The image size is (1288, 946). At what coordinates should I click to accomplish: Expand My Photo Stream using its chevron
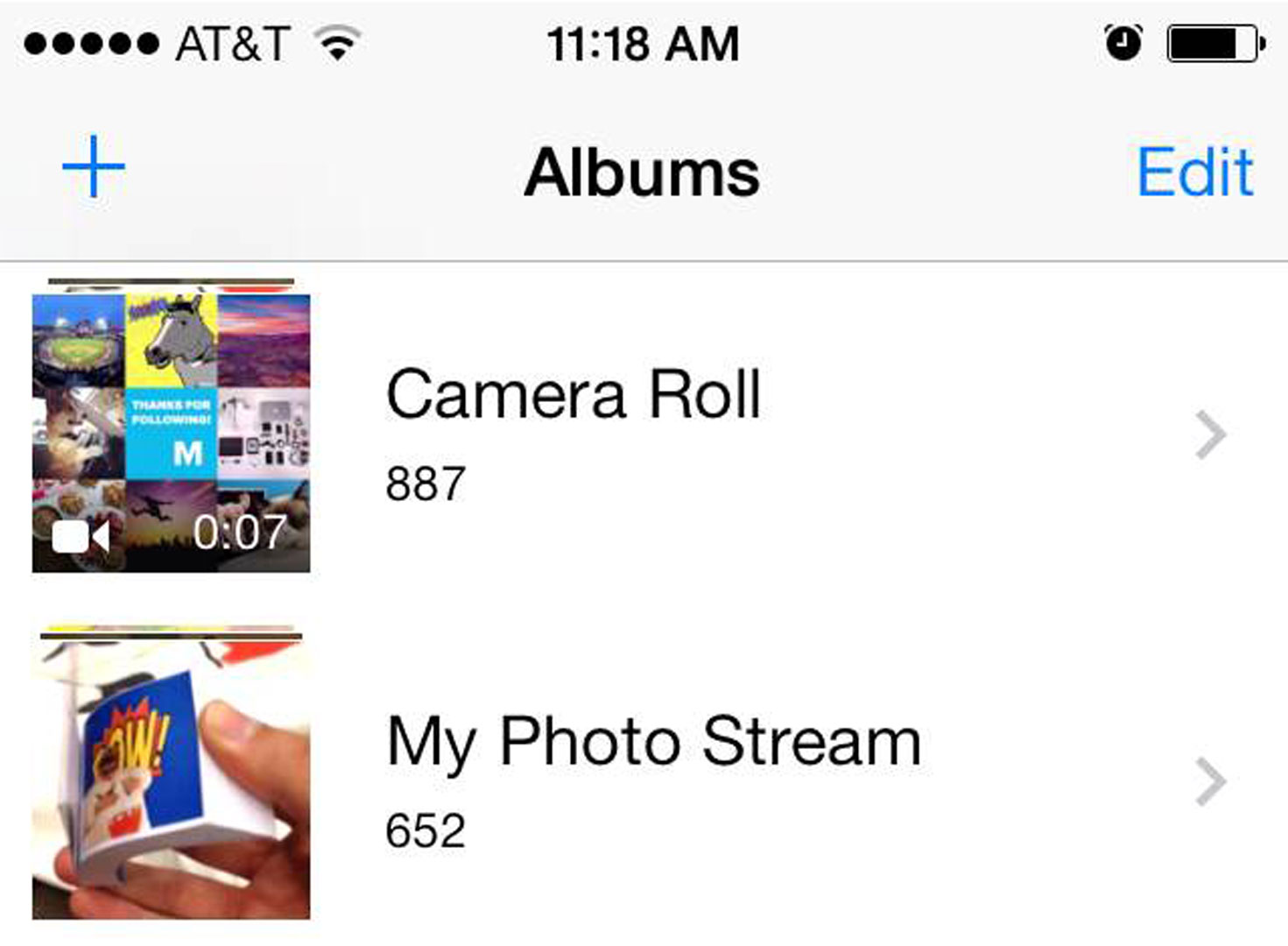1210,782
